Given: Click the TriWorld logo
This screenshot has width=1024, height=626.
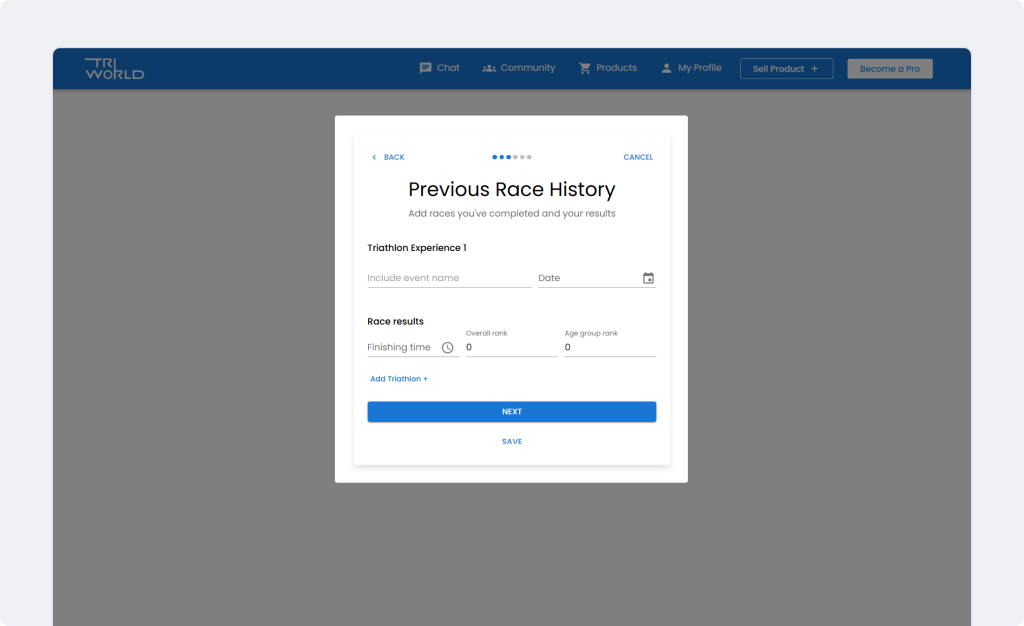Looking at the screenshot, I should (114, 69).
